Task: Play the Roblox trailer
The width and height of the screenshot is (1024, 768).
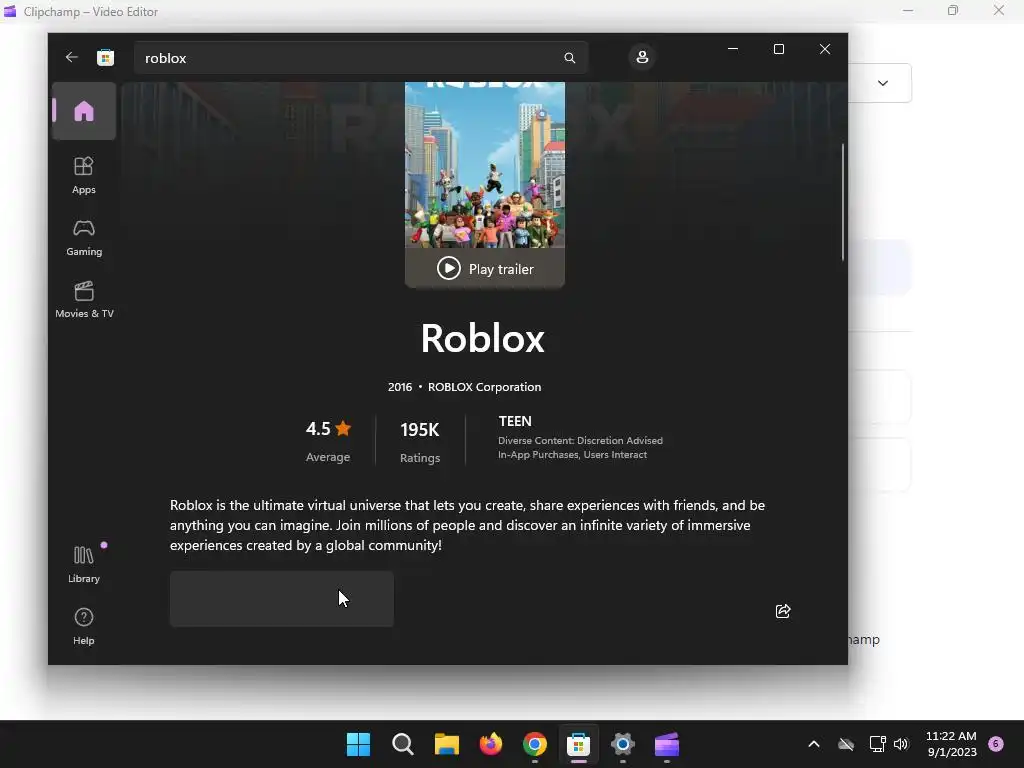Action: [485, 268]
